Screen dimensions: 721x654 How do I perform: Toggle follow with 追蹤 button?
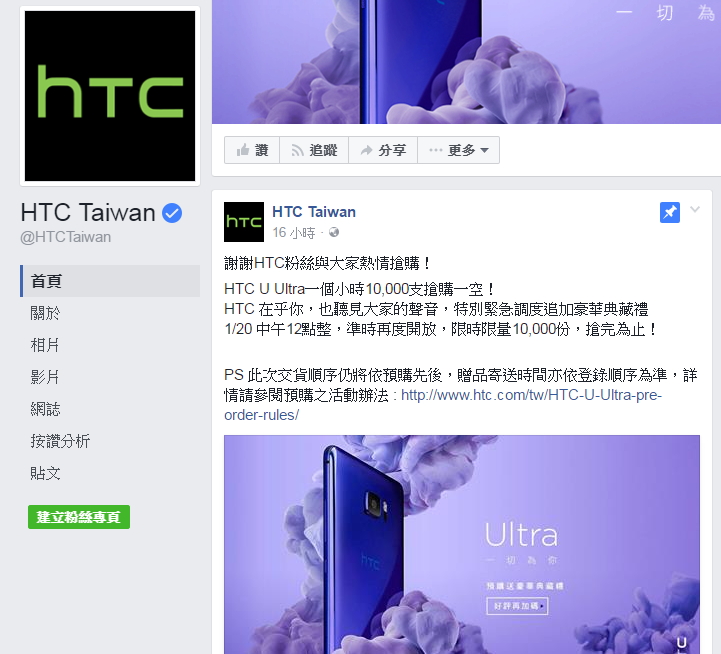pos(314,150)
